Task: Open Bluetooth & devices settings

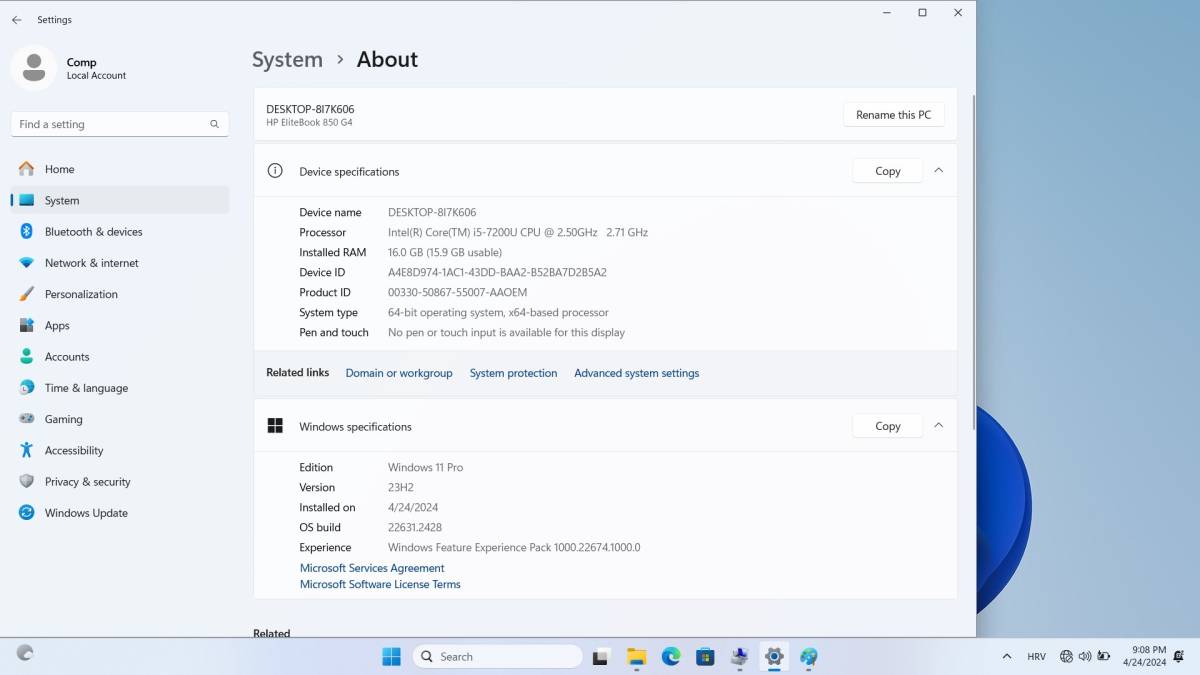Action: pyautogui.click(x=120, y=231)
